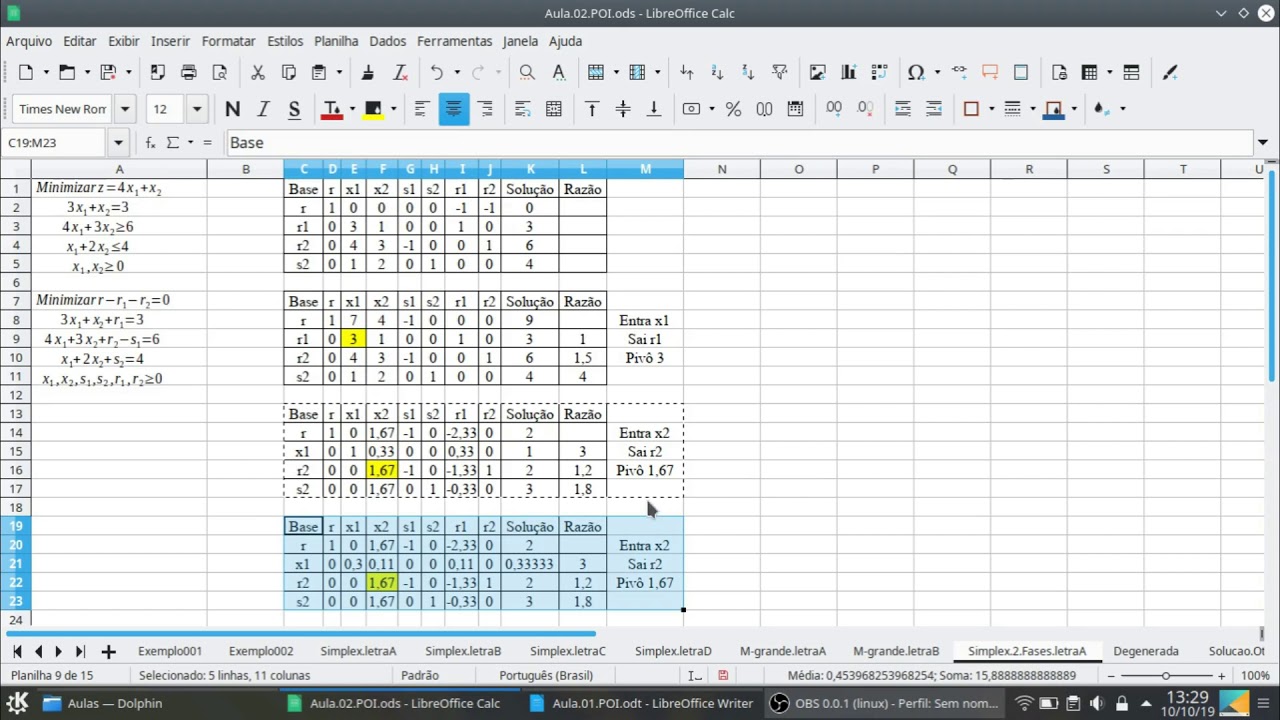The width and height of the screenshot is (1280, 720).
Task: Clear direct formatting icon
Action: pyautogui.click(x=400, y=72)
